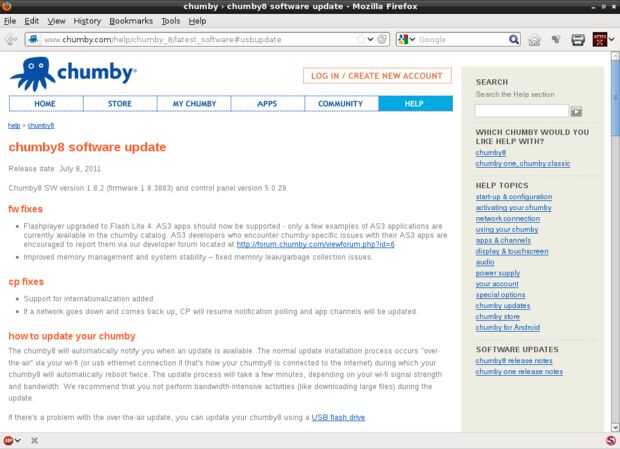Click the magnifier search icon in the Google box
This screenshot has width=620, height=449.
(514, 40)
